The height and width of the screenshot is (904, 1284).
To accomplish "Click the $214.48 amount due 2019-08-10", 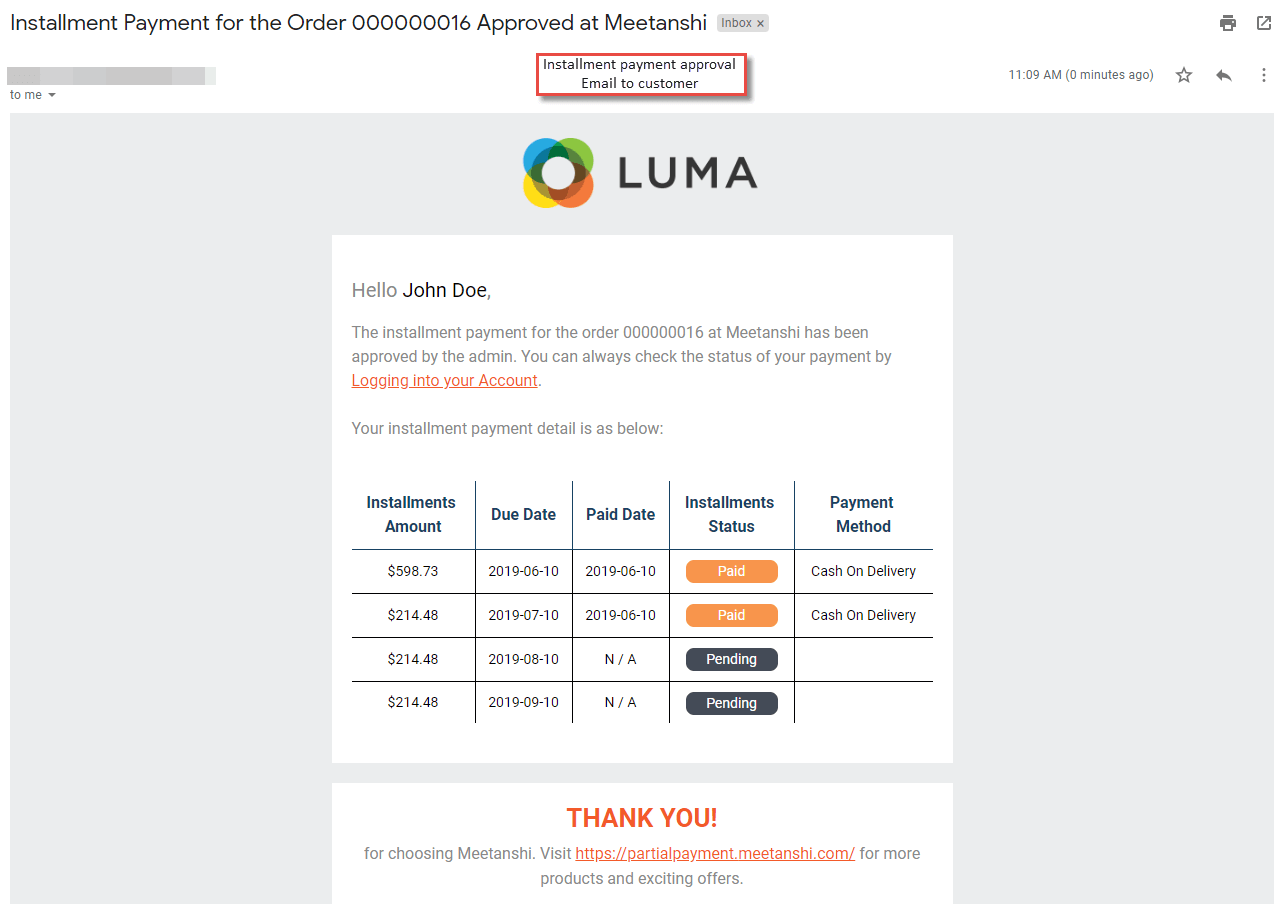I will [413, 659].
